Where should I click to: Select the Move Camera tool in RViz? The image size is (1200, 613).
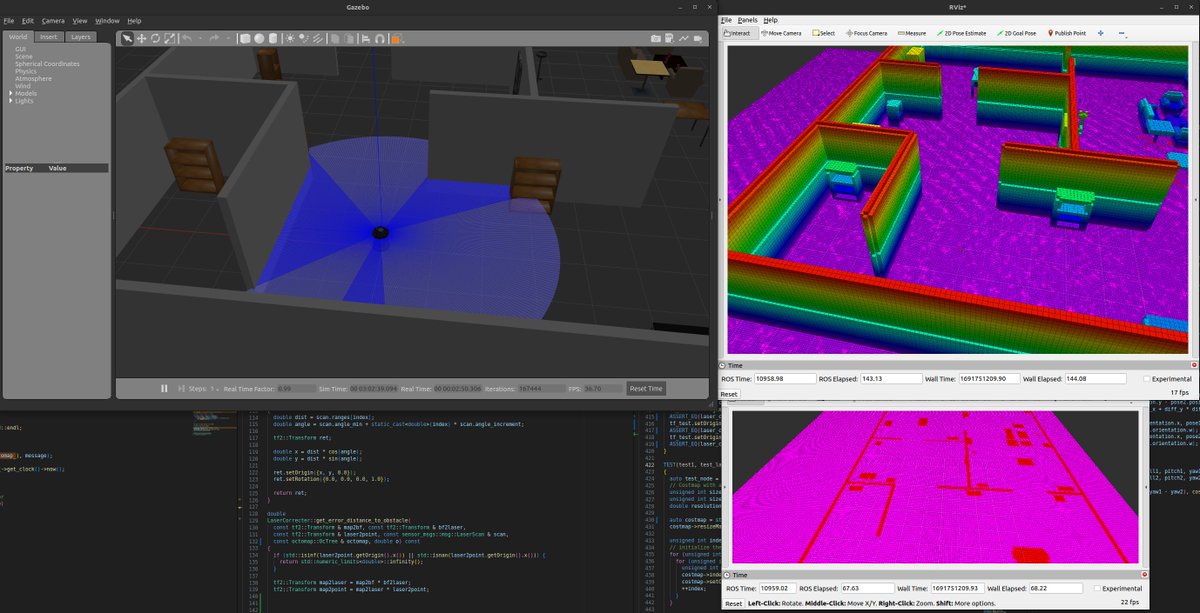pos(780,33)
